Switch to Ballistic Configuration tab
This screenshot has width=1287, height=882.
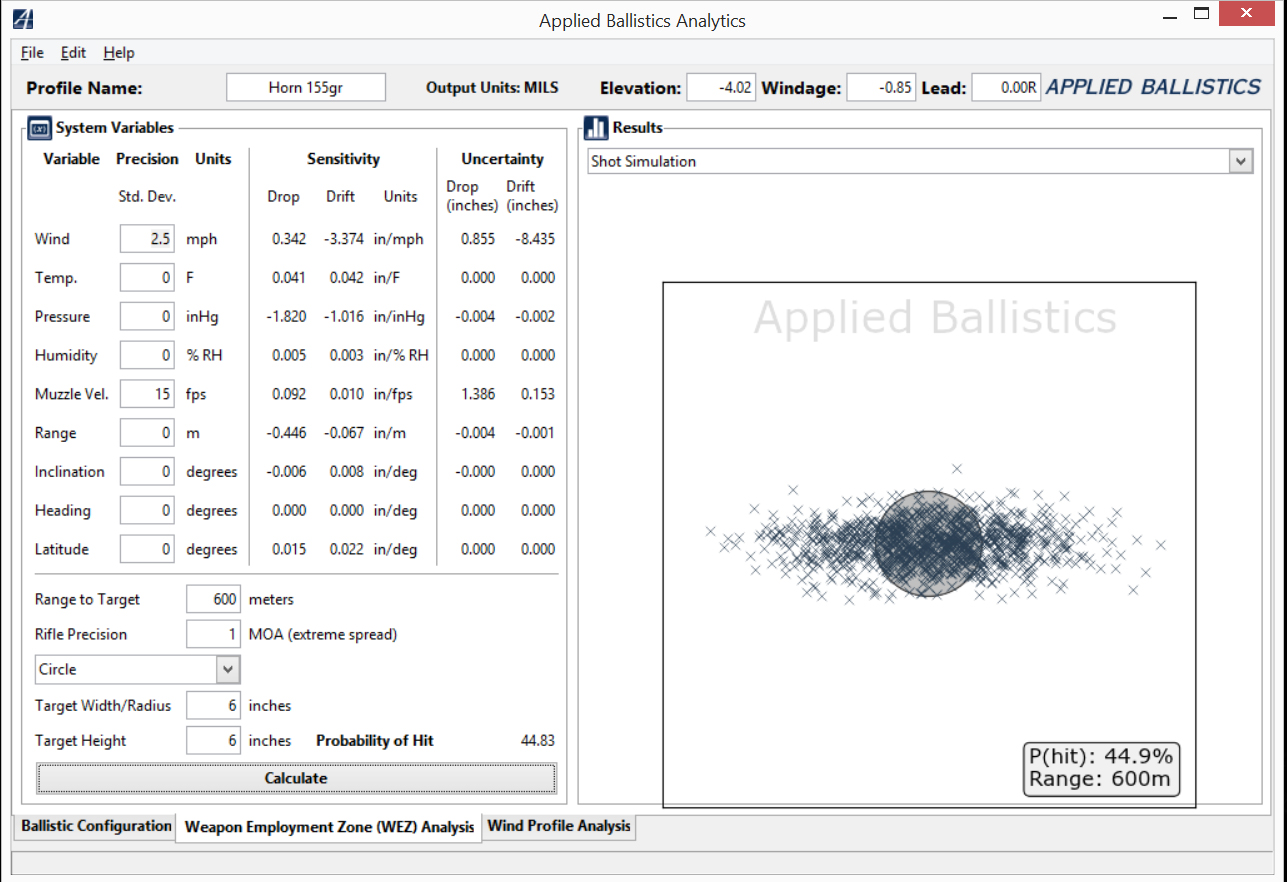pyautogui.click(x=96, y=826)
